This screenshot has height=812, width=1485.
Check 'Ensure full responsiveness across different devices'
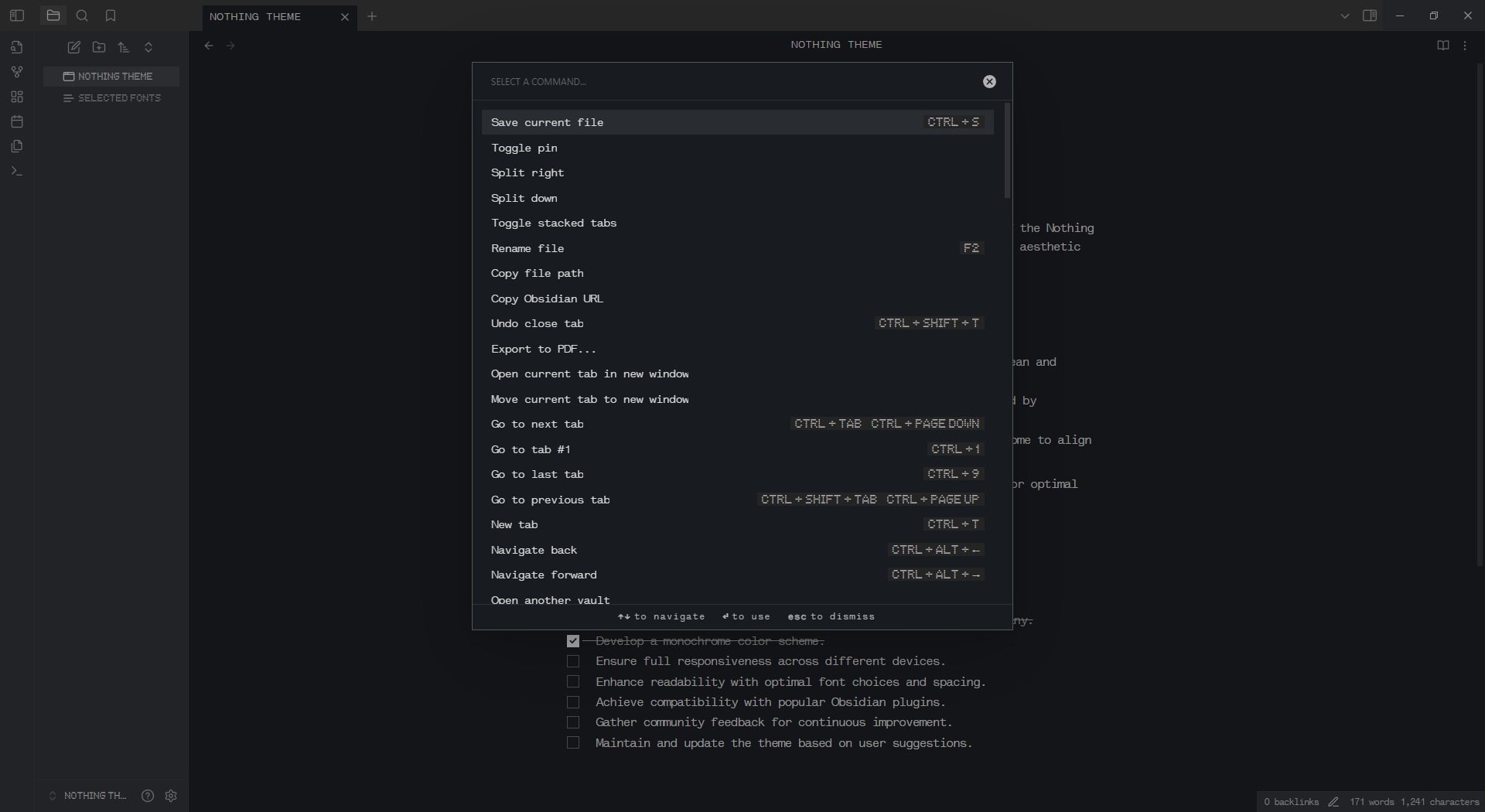[x=573, y=661]
